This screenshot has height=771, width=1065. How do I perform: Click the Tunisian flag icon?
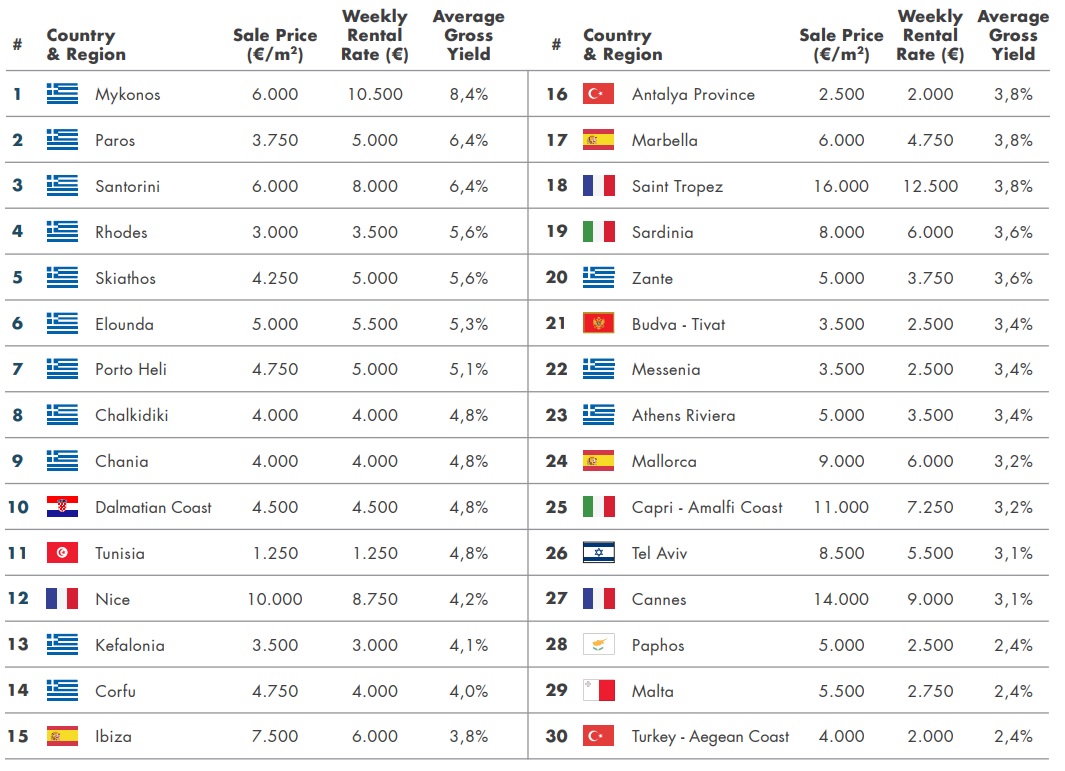pyautogui.click(x=62, y=553)
